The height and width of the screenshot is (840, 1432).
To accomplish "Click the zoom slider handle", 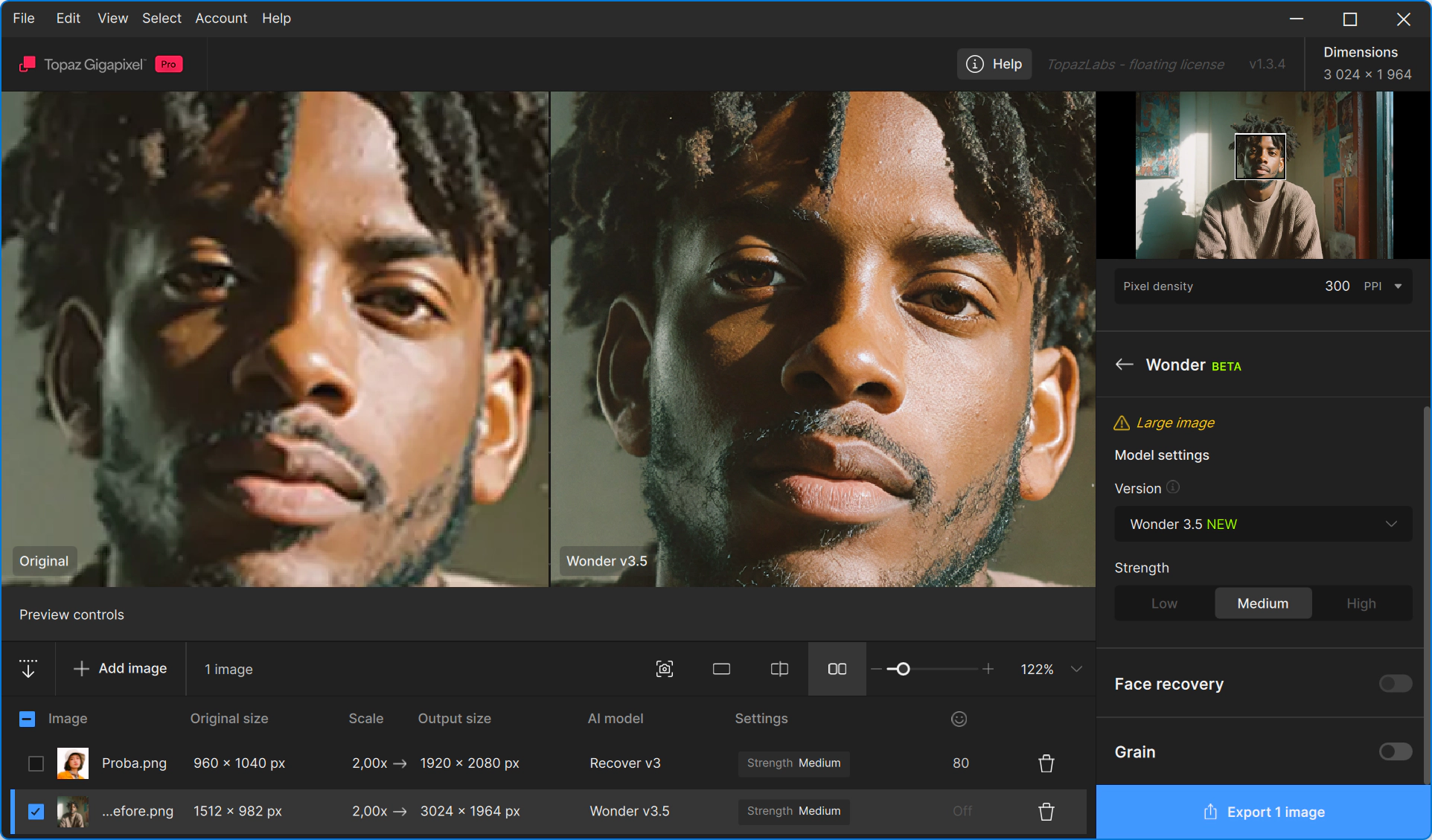I will coord(903,669).
